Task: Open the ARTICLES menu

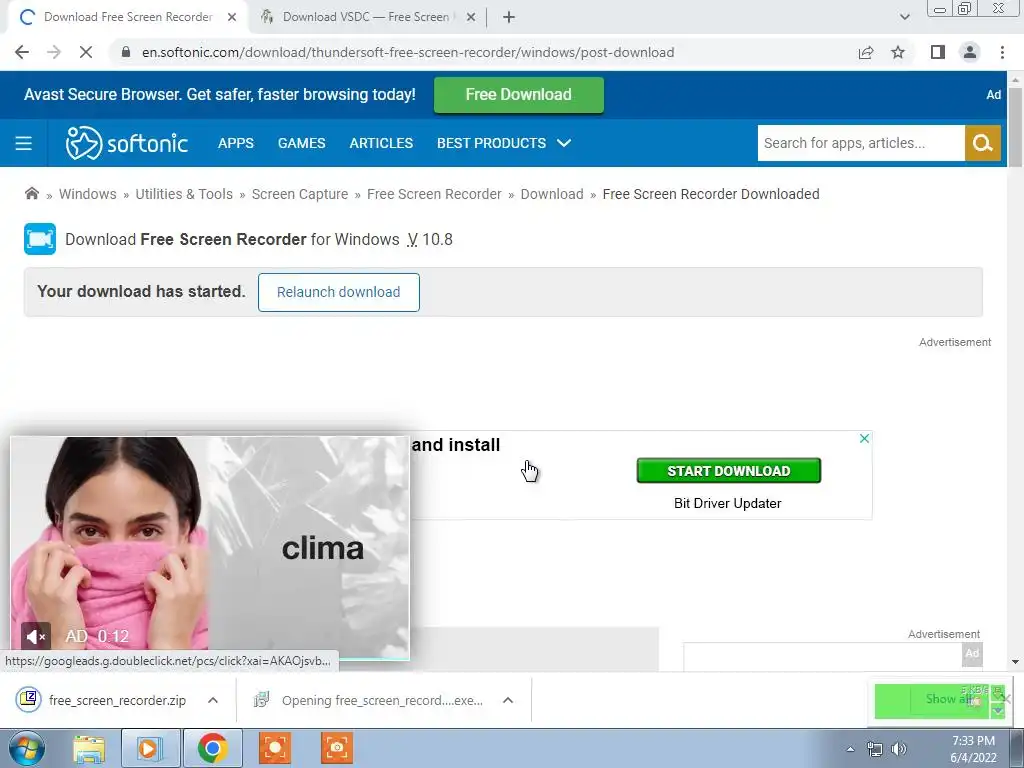Action: tap(381, 143)
